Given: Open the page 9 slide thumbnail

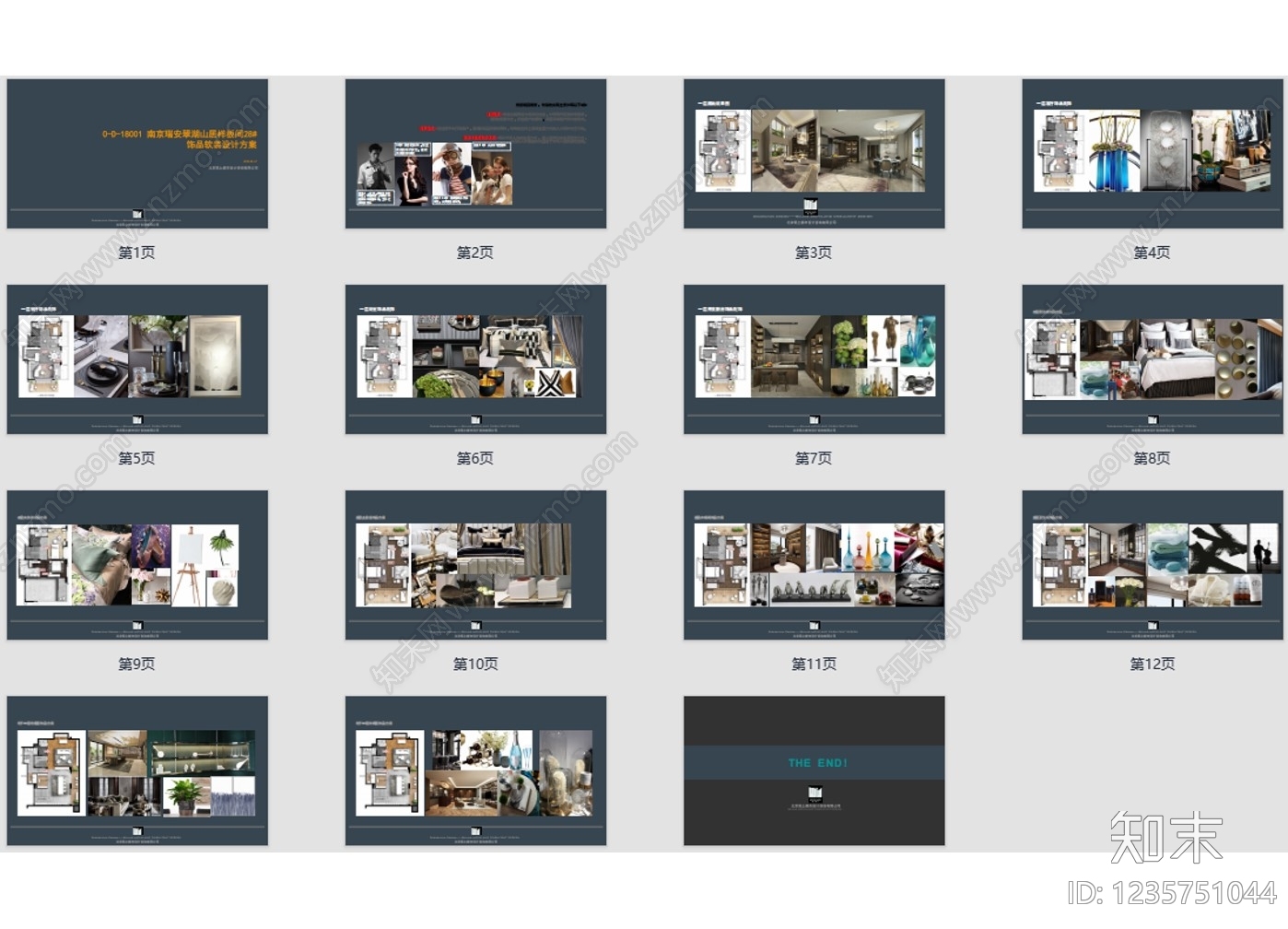Looking at the screenshot, I should (137, 565).
